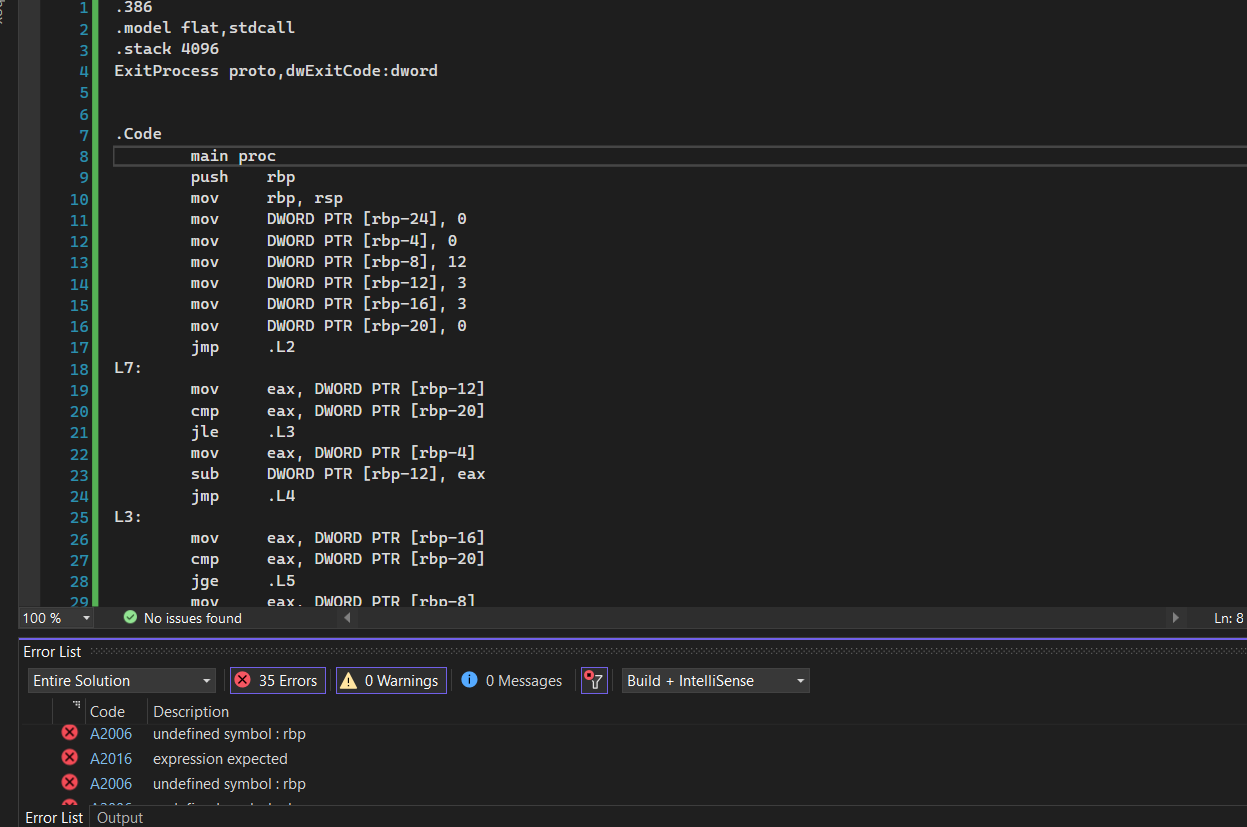Click the red error icon beside 35 Errors
The image size is (1247, 827).
tap(242, 681)
